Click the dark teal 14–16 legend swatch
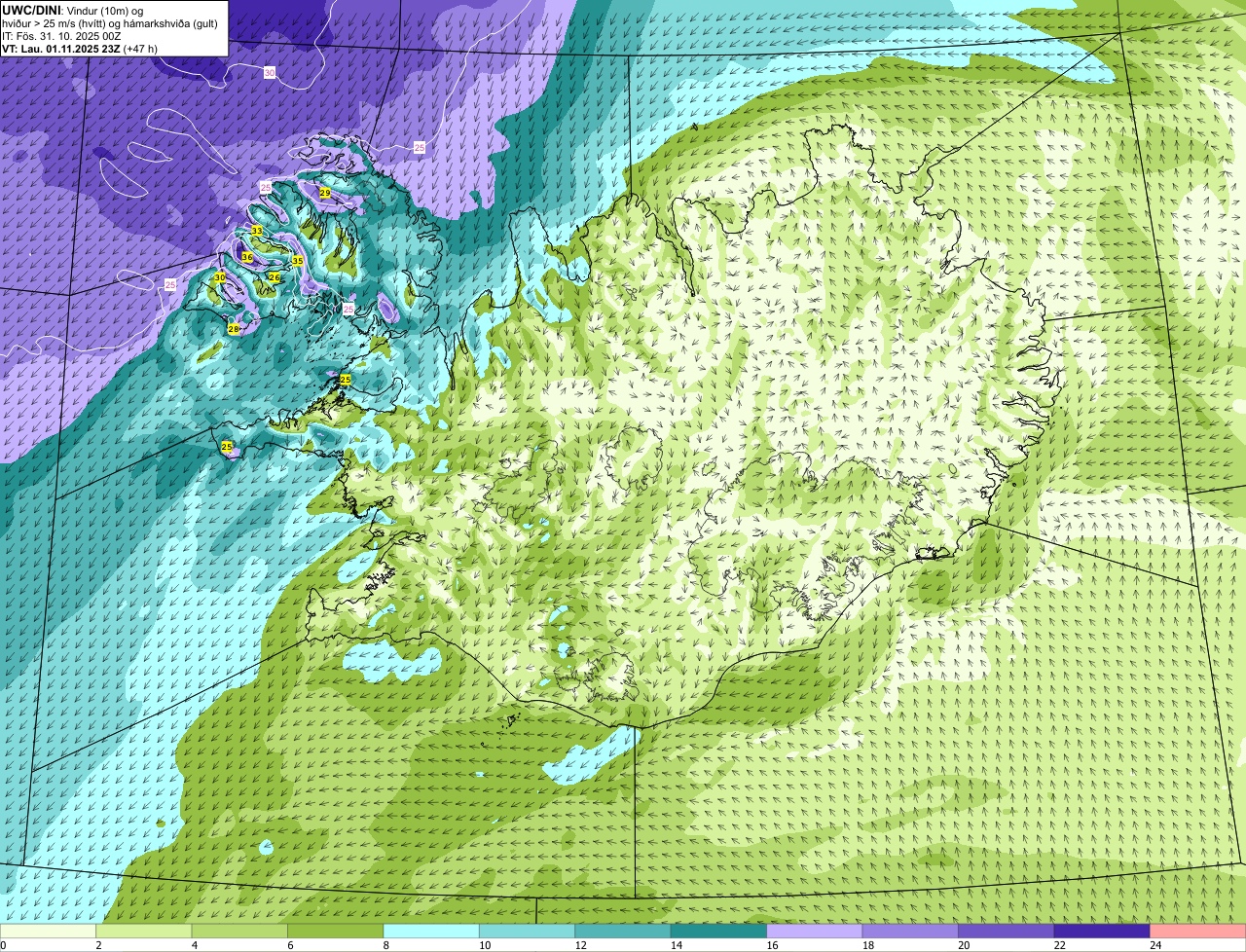Viewport: 1246px width, 952px height. [x=718, y=932]
